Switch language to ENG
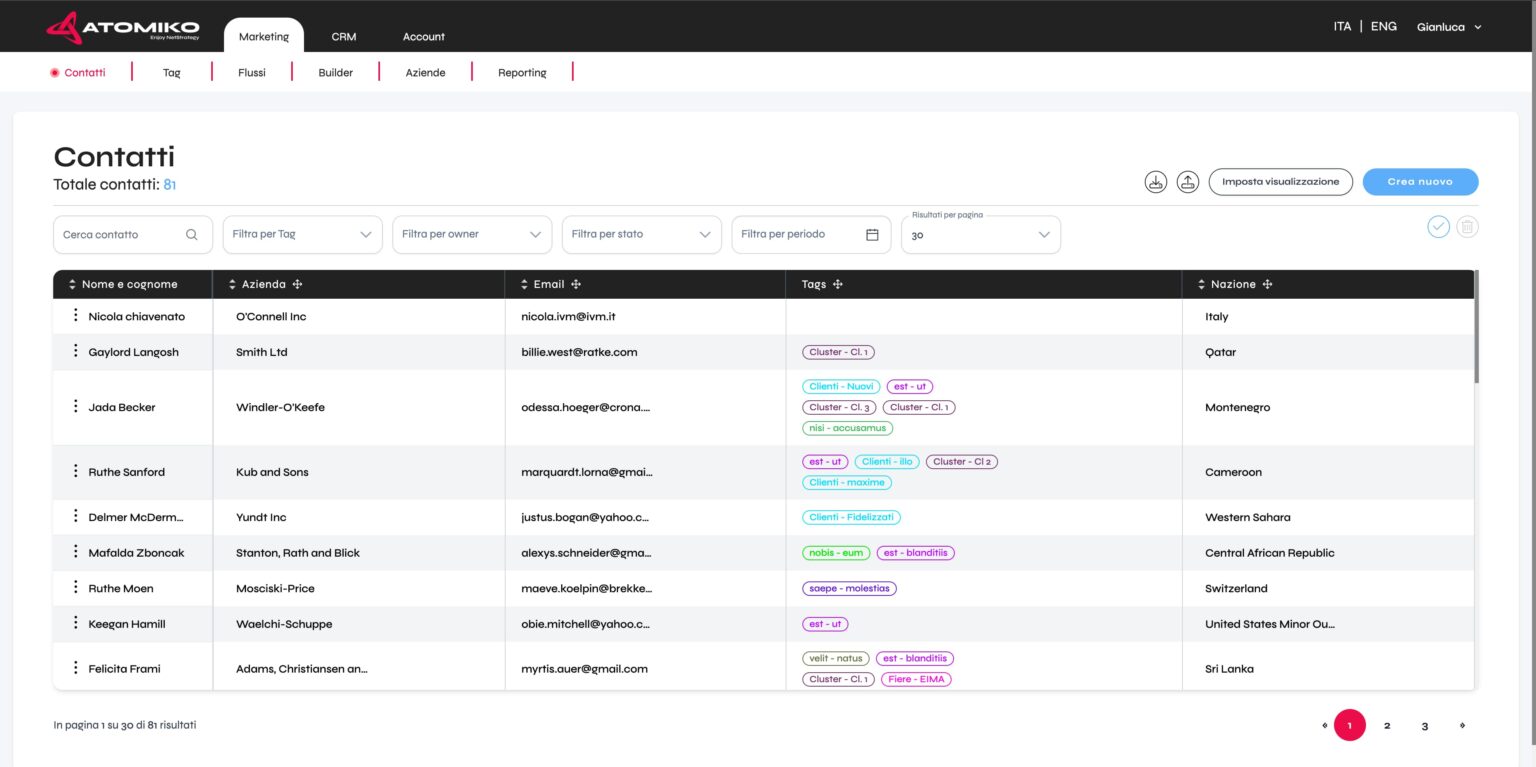 1383,26
